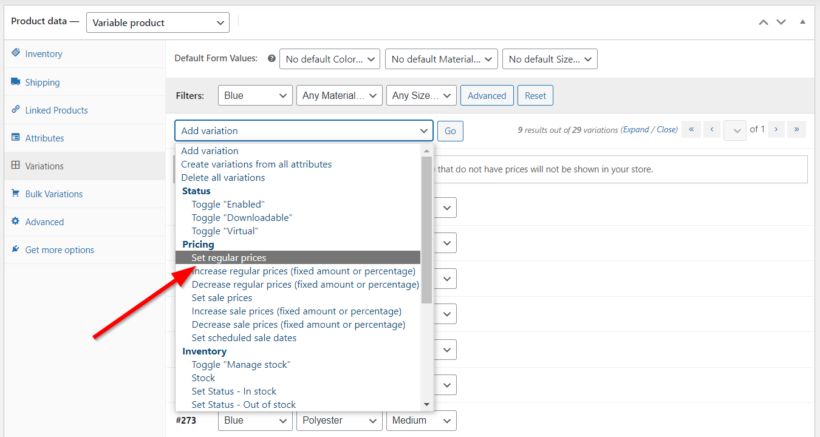Collapse Product data panel with triangle toggle
This screenshot has width=820, height=437.
[802, 22]
